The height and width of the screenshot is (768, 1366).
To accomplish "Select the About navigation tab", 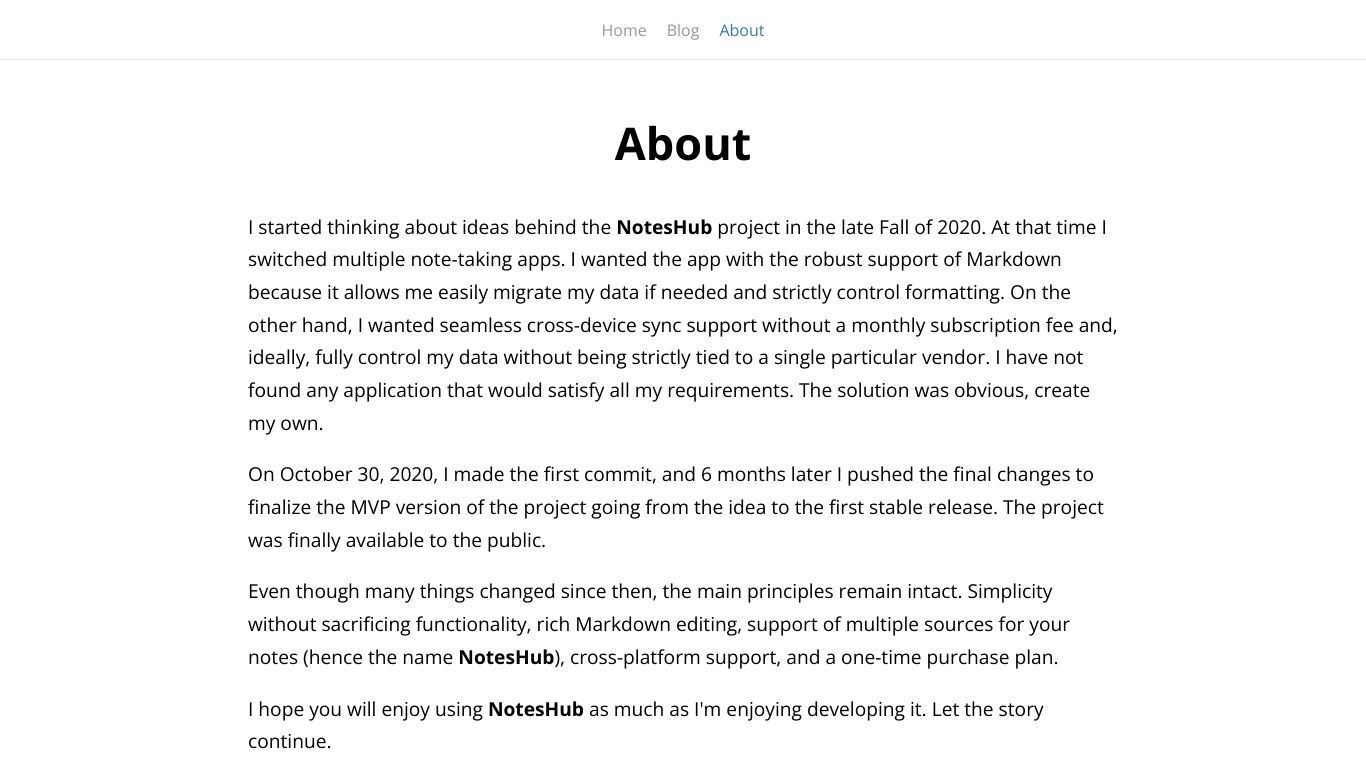I will [x=742, y=30].
